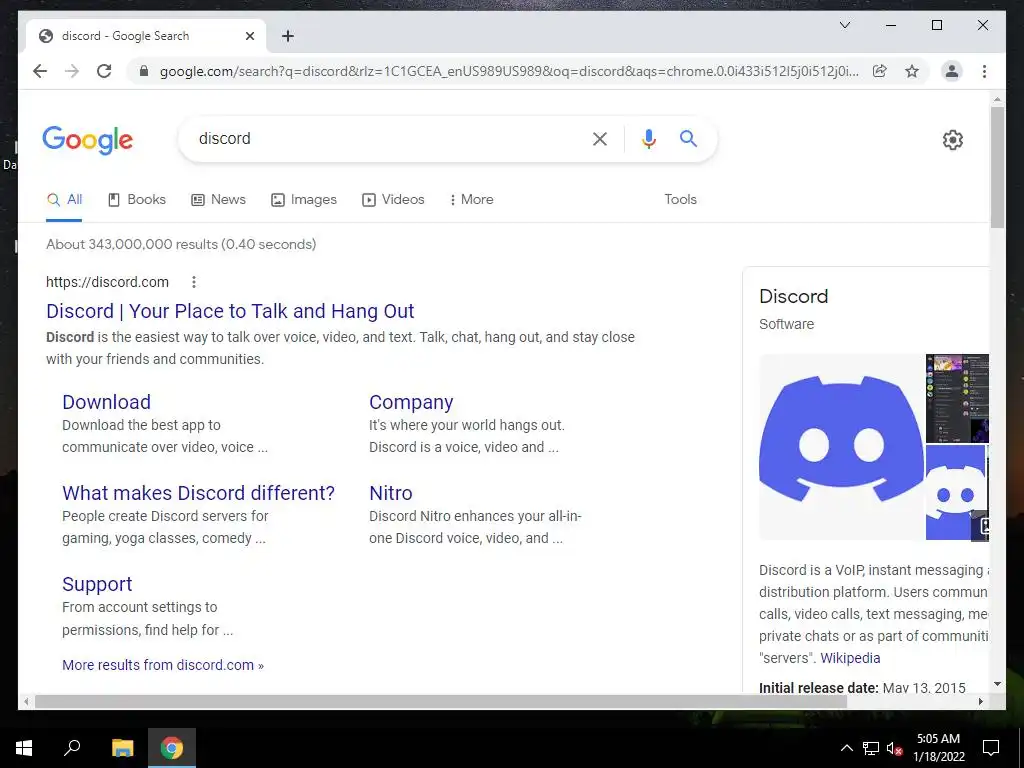Go back to the previous page
Image resolution: width=1024 pixels, height=768 pixels.
point(40,71)
